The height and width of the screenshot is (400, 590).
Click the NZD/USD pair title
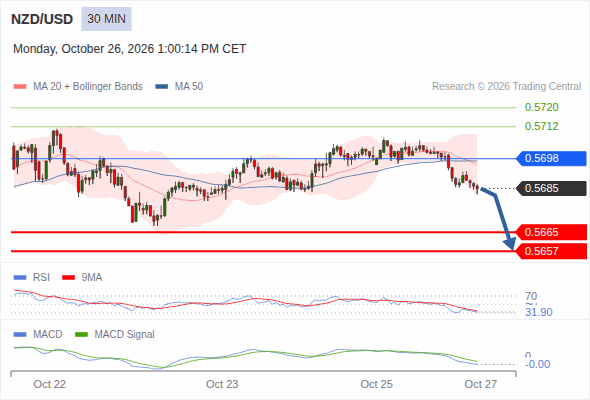42,19
